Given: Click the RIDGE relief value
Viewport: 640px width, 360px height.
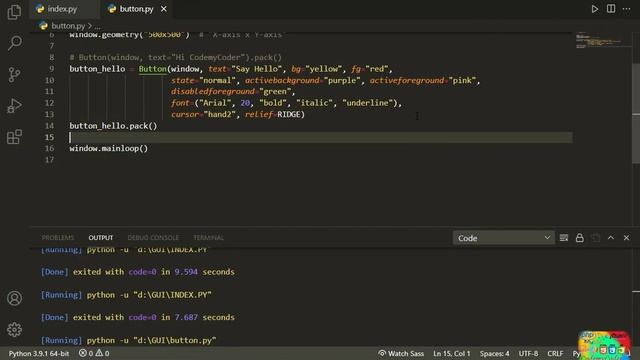Looking at the screenshot, I should click(289, 114).
